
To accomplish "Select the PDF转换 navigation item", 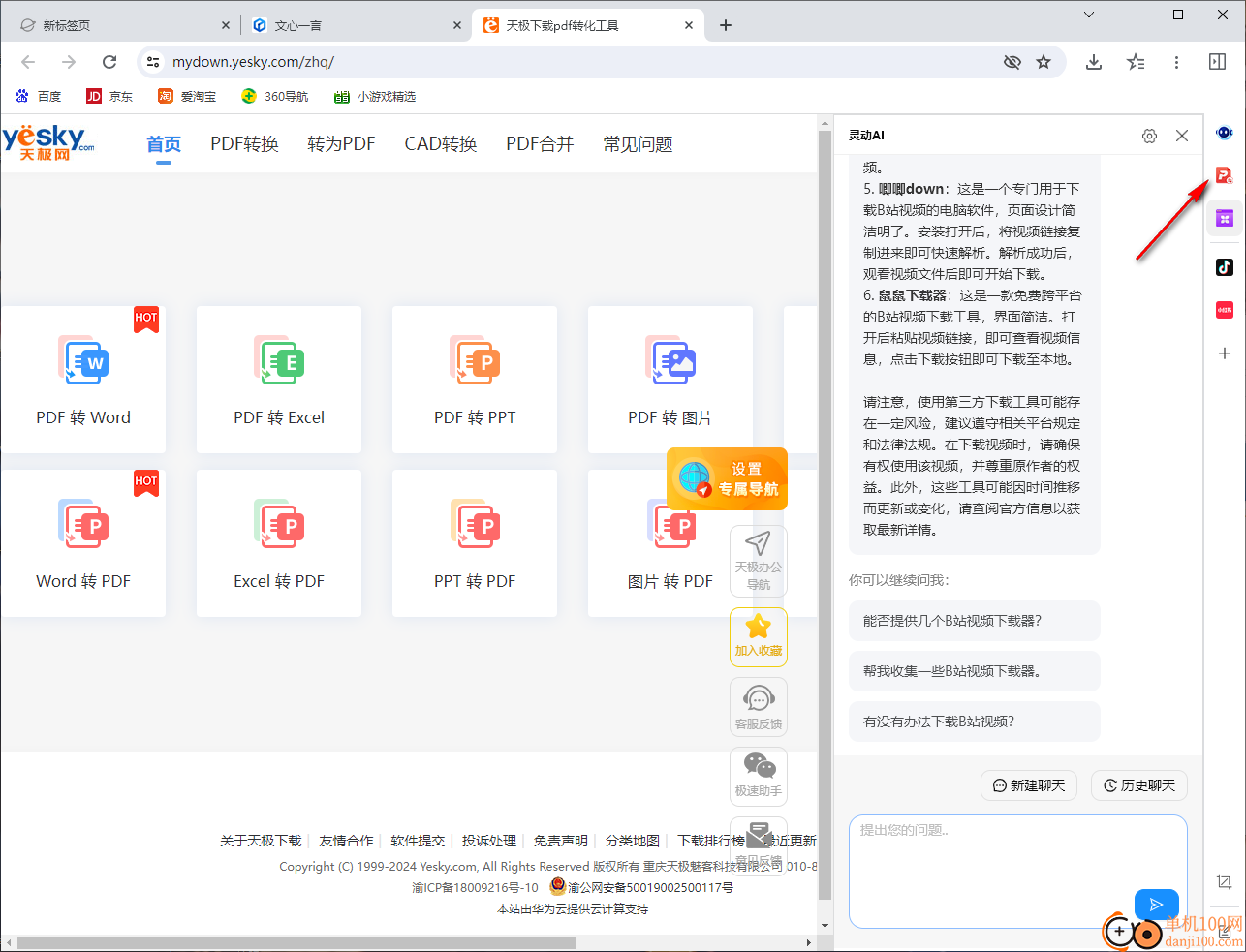I will click(244, 144).
